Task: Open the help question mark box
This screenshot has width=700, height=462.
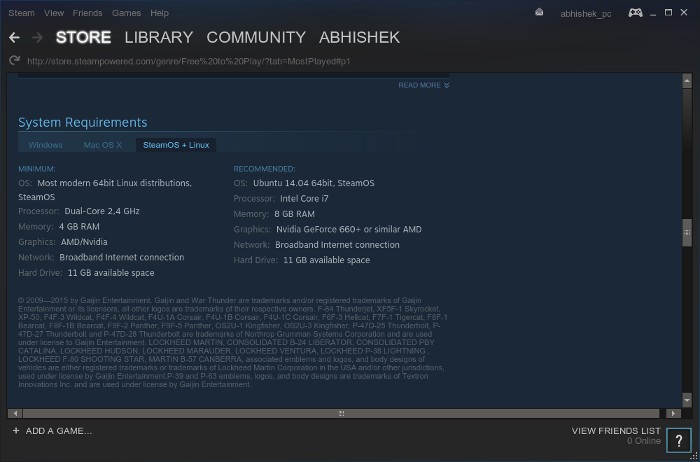Action: [x=679, y=441]
